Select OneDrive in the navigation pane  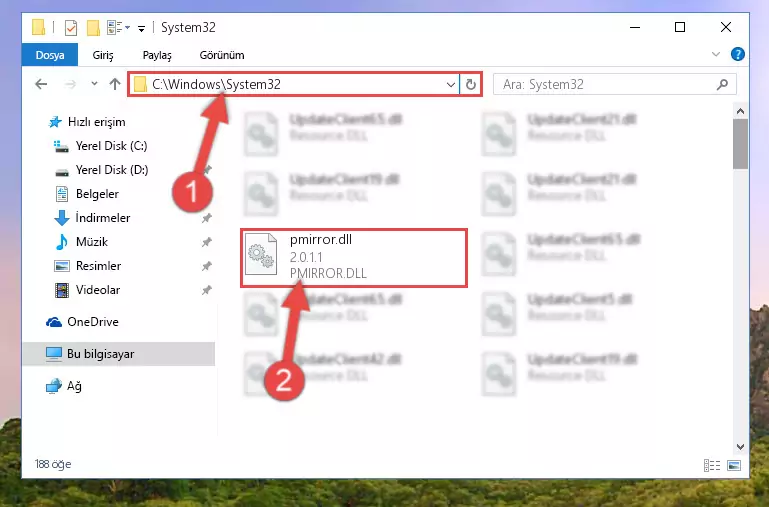pos(82,322)
